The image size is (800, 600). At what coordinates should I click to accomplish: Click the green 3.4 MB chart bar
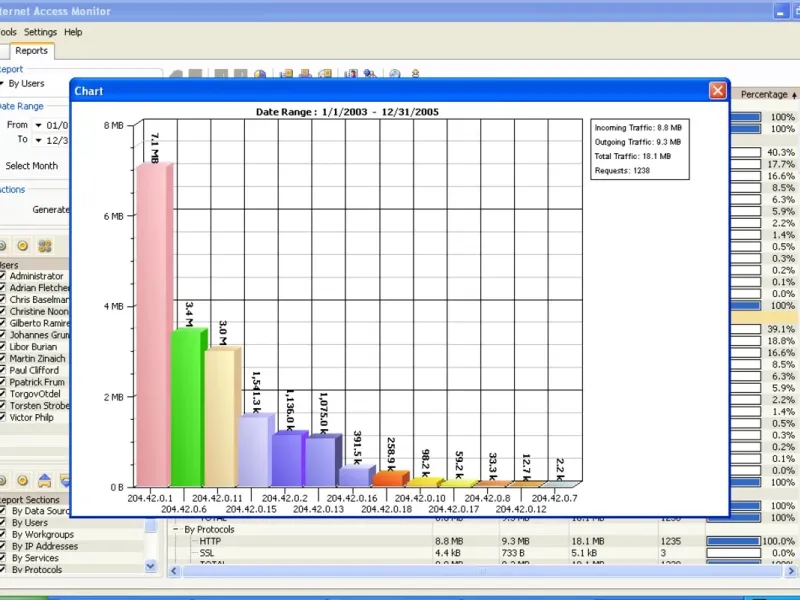click(x=187, y=407)
